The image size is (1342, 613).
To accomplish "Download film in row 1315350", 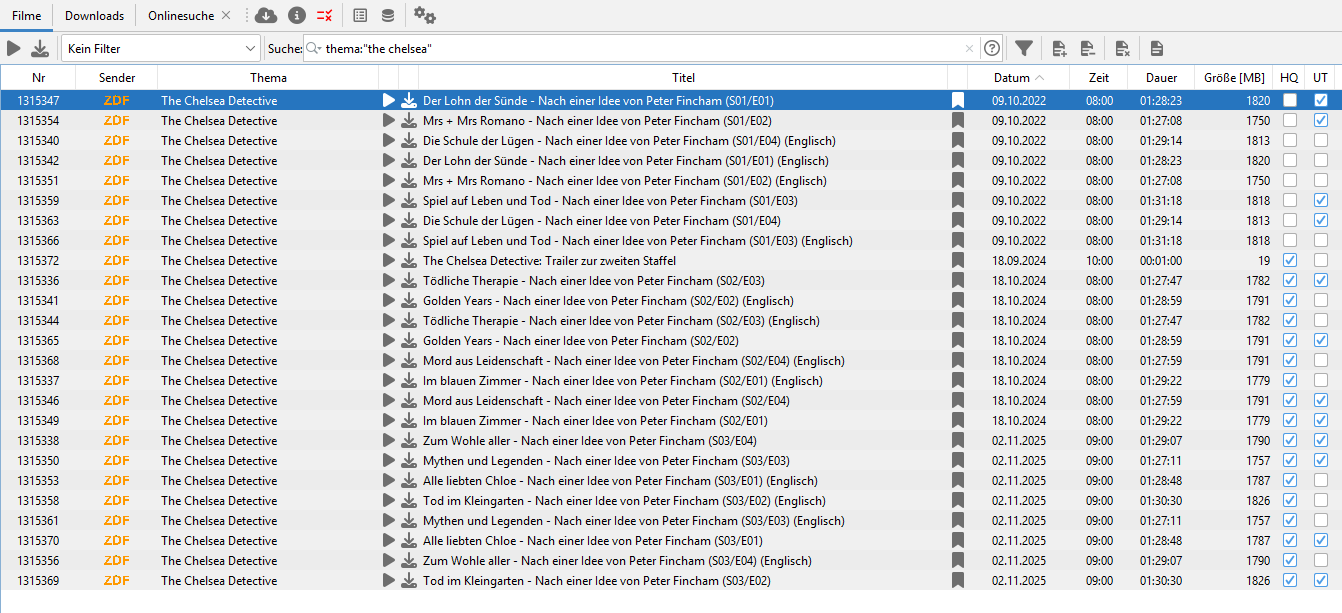I will point(409,460).
